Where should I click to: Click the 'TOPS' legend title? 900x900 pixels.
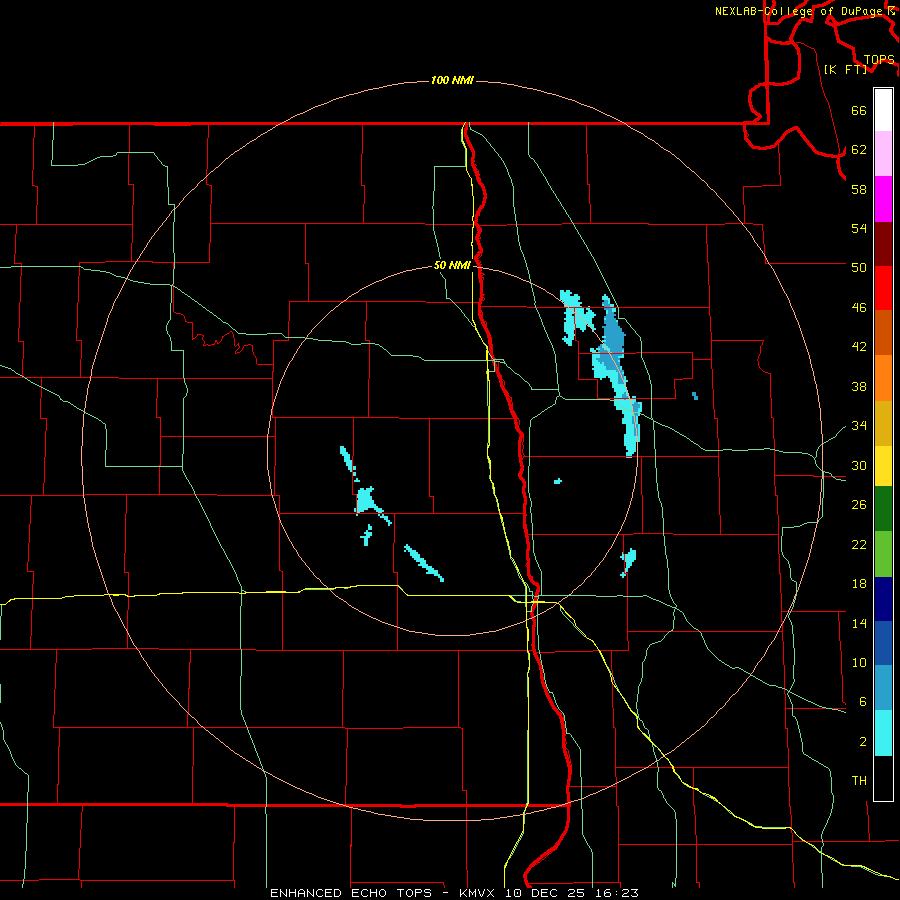[x=879, y=59]
